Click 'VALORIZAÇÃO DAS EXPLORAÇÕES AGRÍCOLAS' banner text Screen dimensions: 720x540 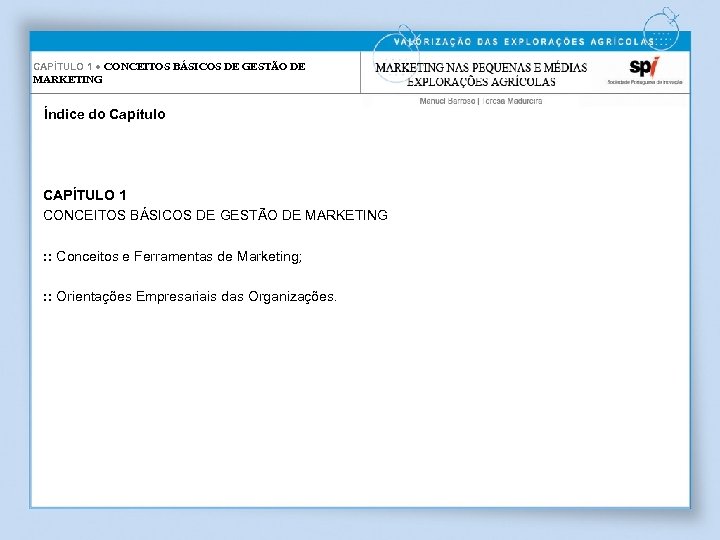click(x=524, y=42)
